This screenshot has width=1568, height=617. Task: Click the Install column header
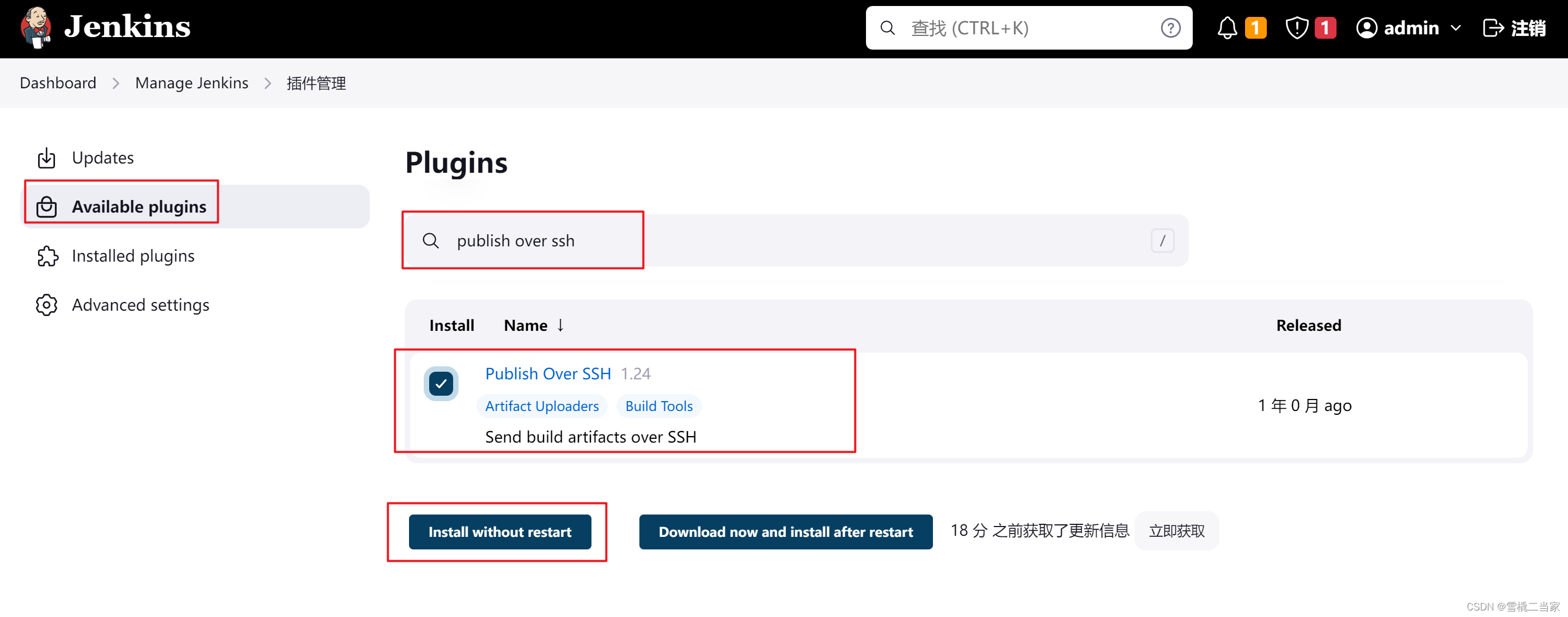tap(452, 325)
